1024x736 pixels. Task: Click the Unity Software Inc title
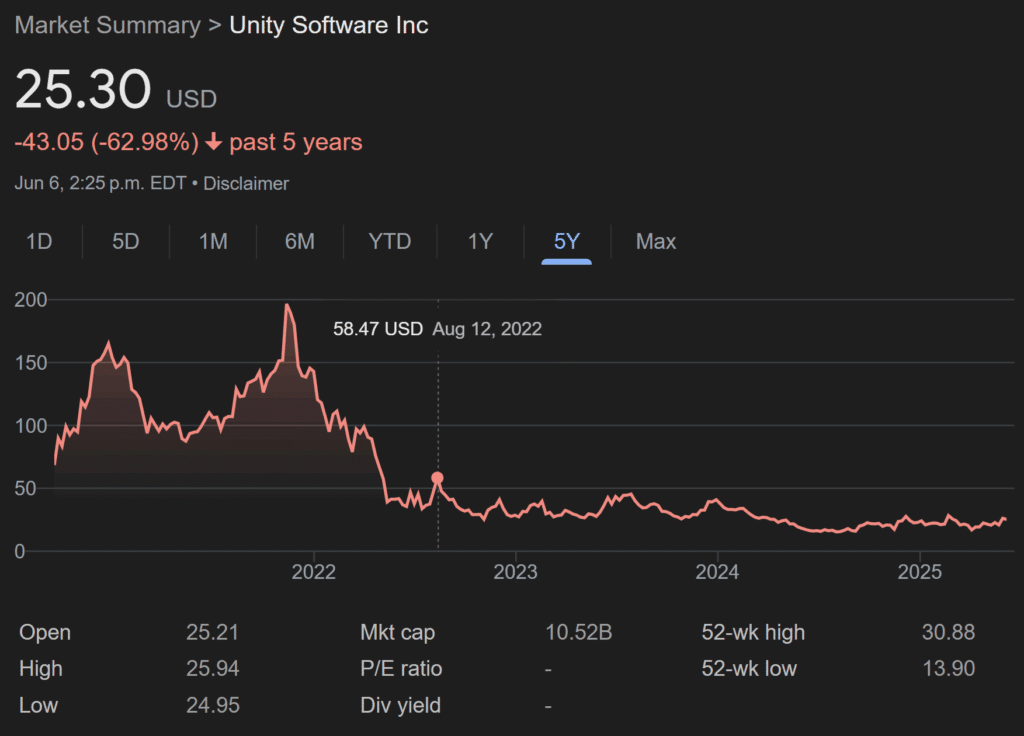click(x=328, y=25)
